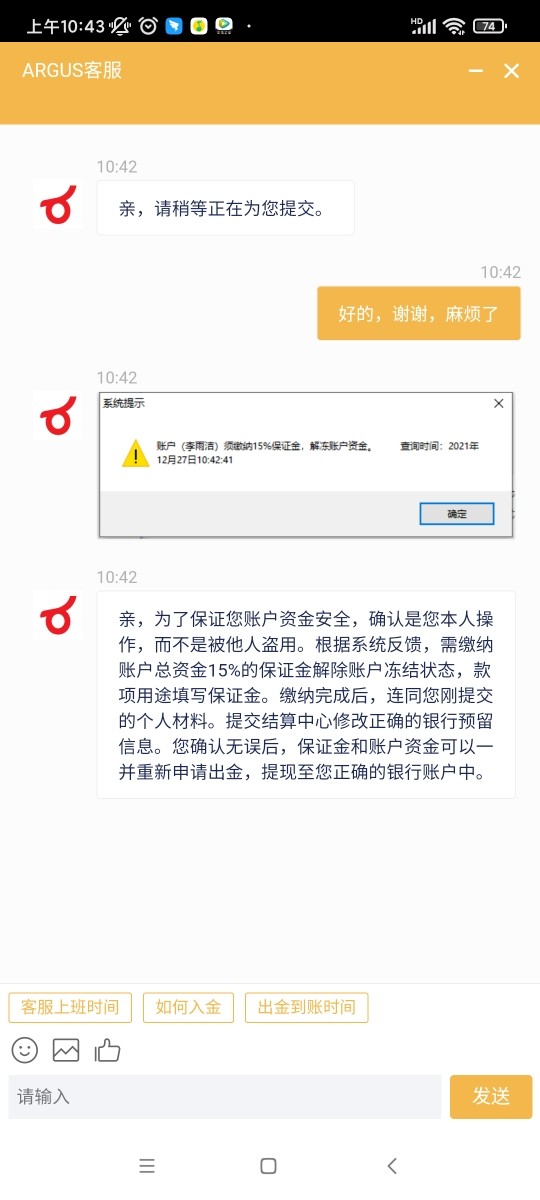Tap the Android home square button

tap(268, 1165)
